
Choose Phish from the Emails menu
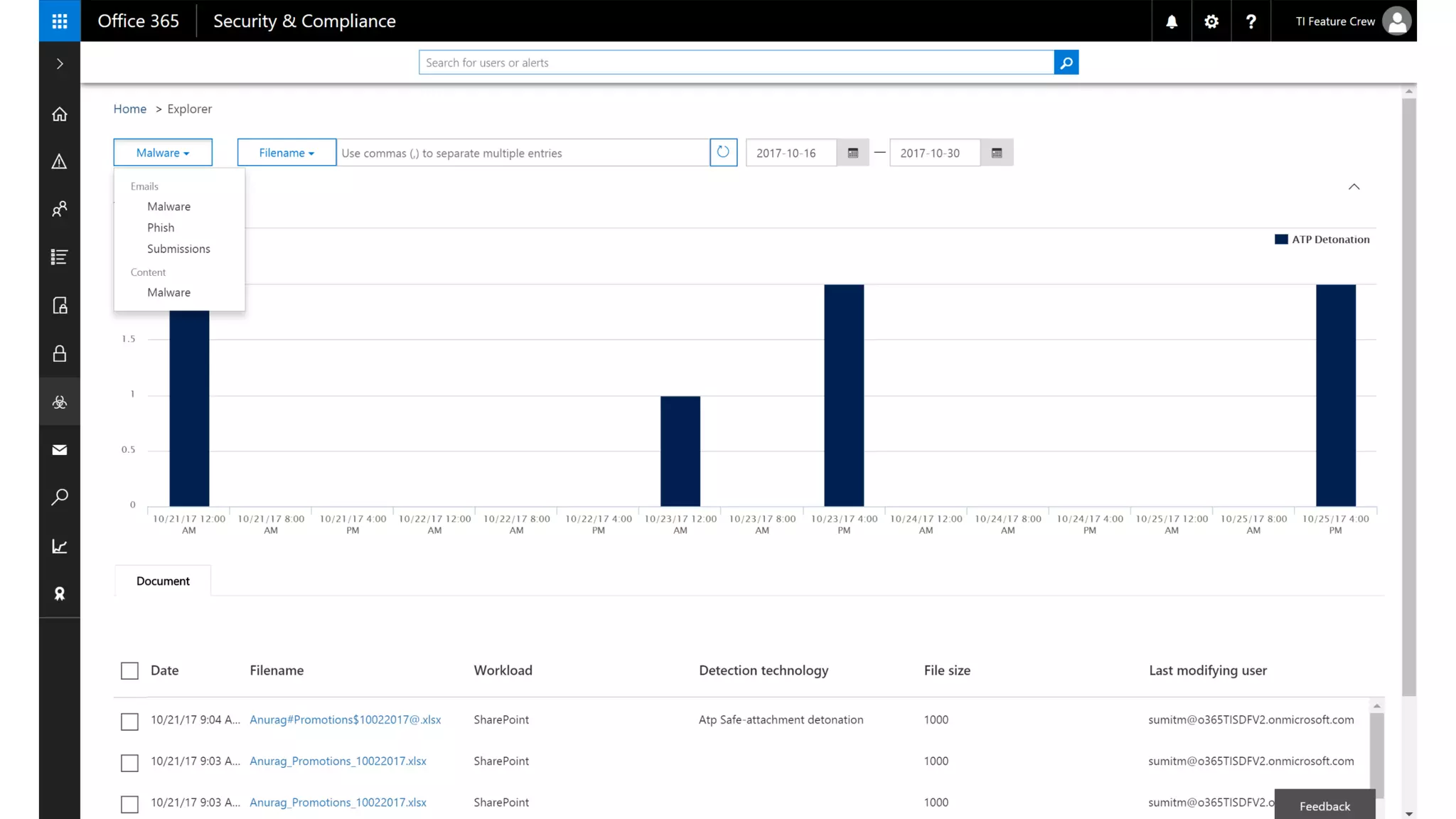tap(161, 227)
